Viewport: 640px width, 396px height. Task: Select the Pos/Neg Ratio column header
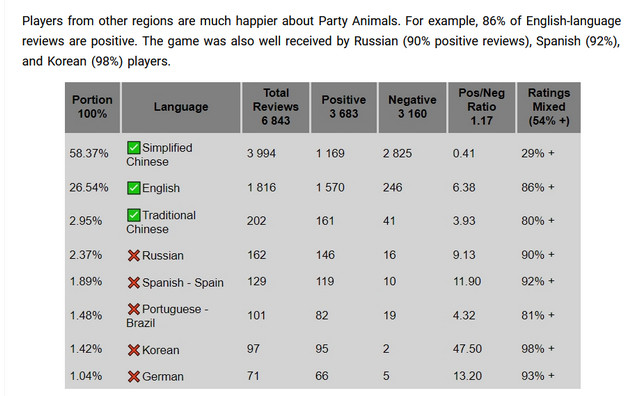coord(482,107)
